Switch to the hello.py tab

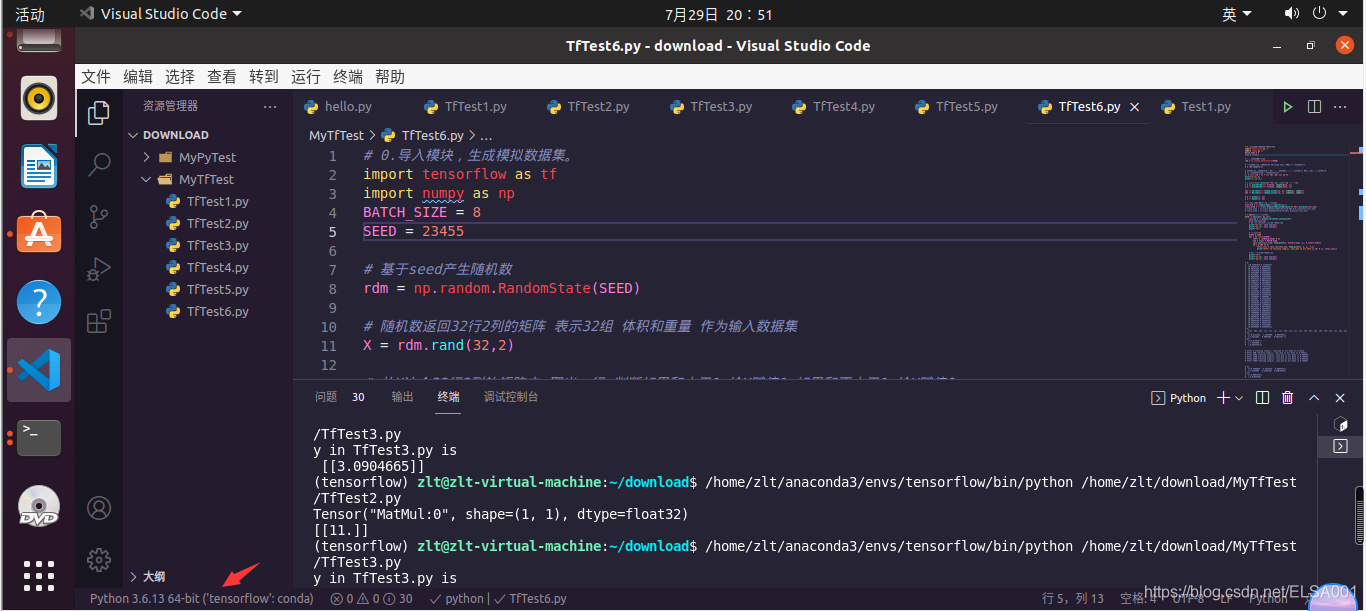(x=348, y=107)
